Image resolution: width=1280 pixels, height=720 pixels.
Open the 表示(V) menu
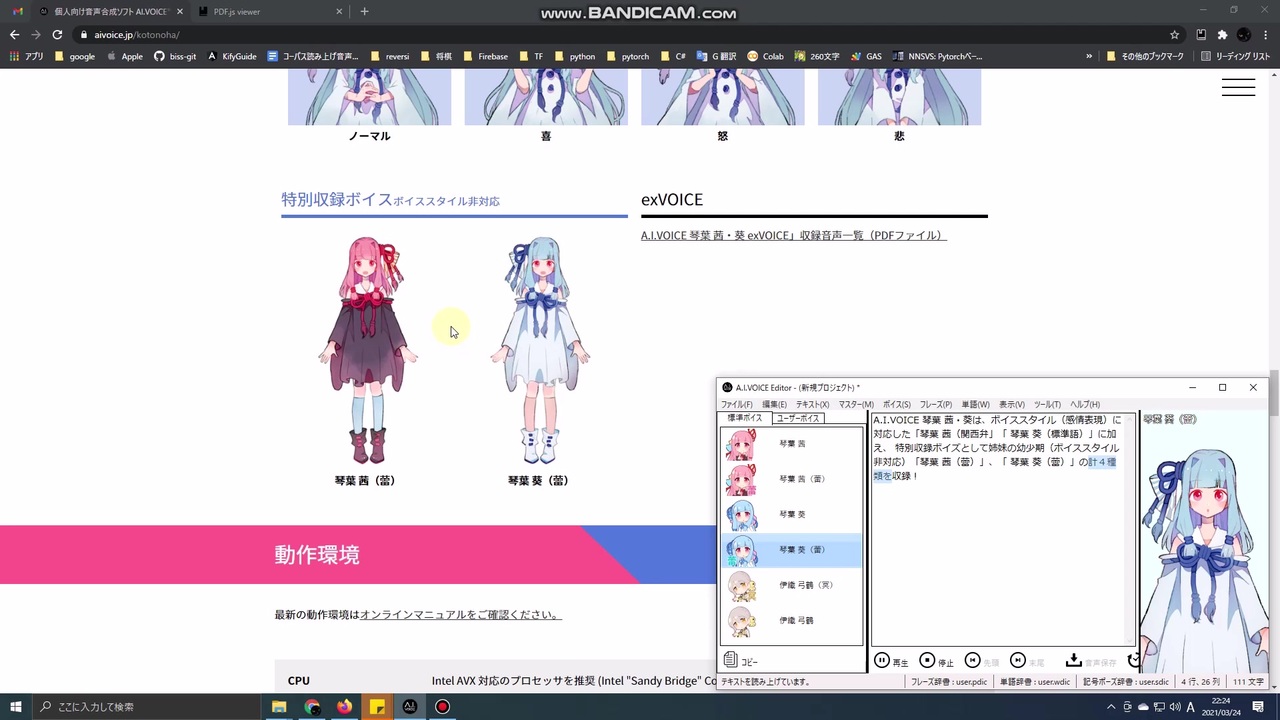pyautogui.click(x=1012, y=404)
